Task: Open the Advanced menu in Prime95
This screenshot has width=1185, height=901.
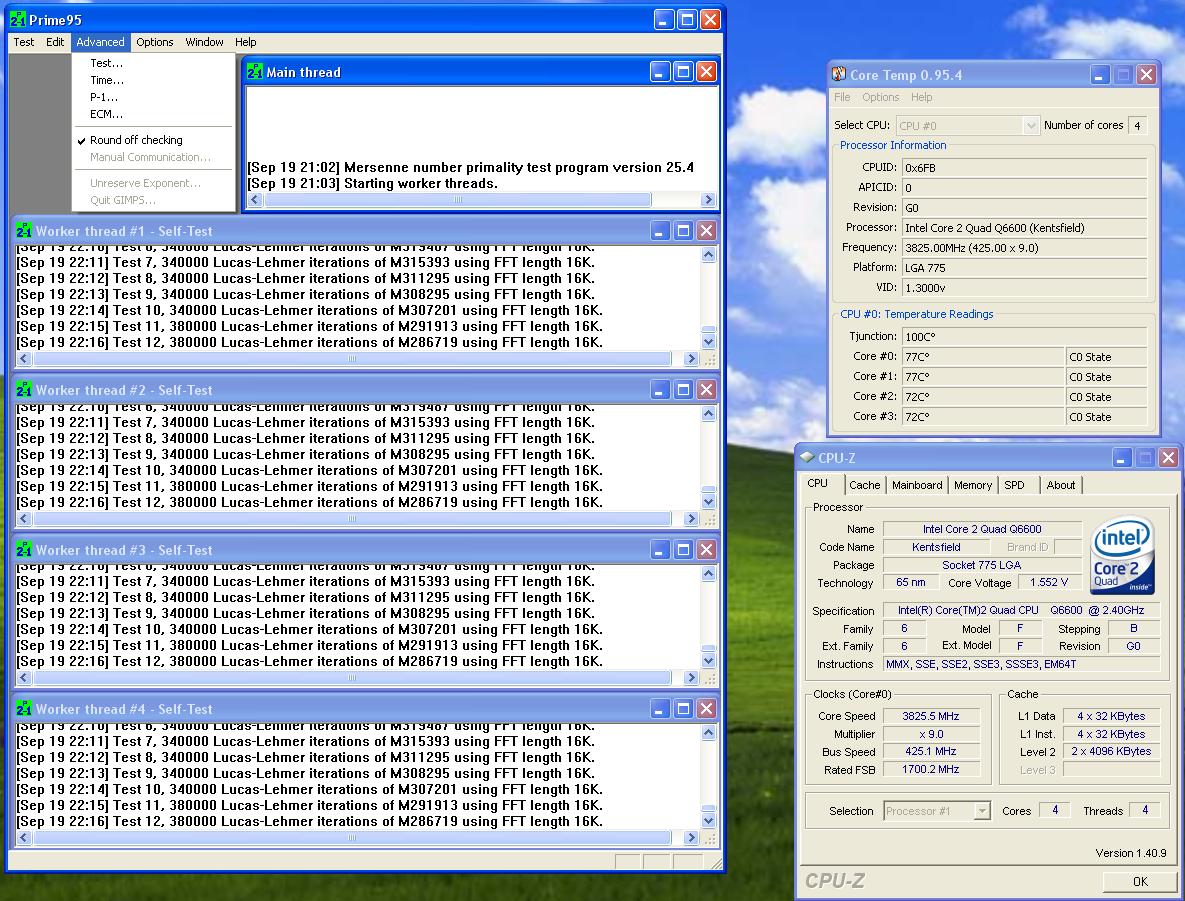Action: (x=100, y=42)
